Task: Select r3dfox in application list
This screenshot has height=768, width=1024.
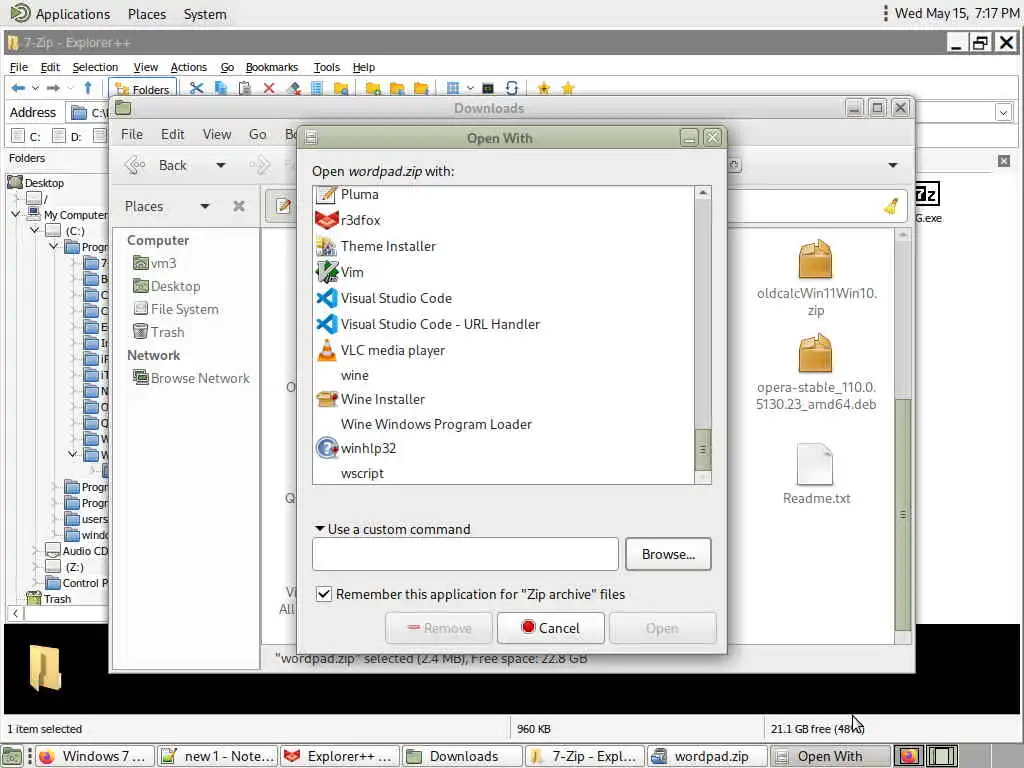Action: pos(504,220)
